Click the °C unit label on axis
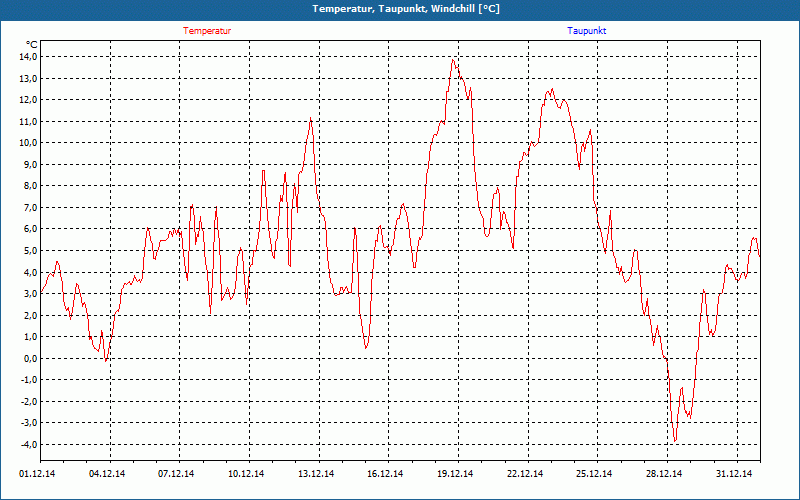The width and height of the screenshot is (800, 500). coord(31,45)
